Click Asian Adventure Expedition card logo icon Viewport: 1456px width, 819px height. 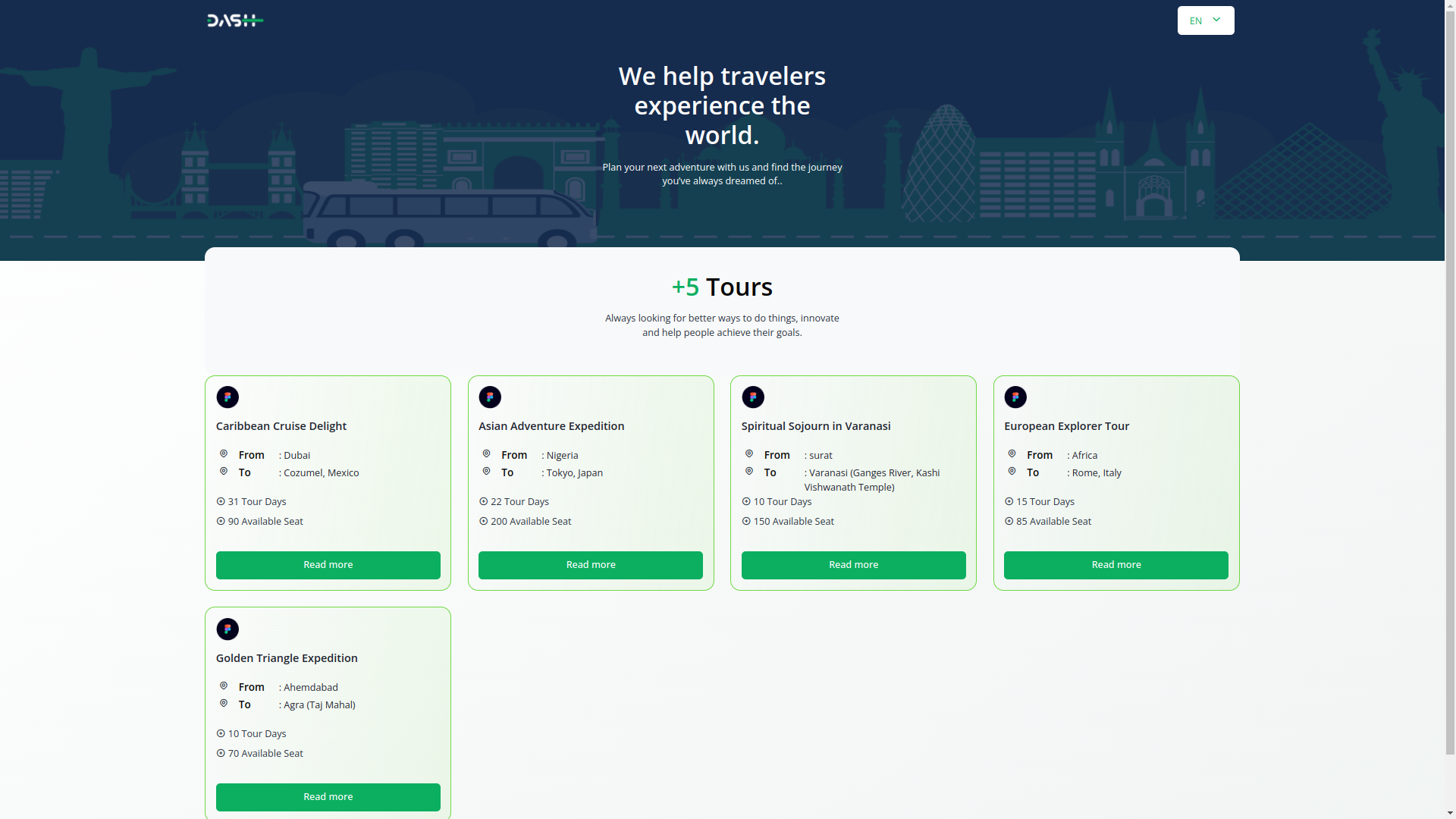click(490, 397)
